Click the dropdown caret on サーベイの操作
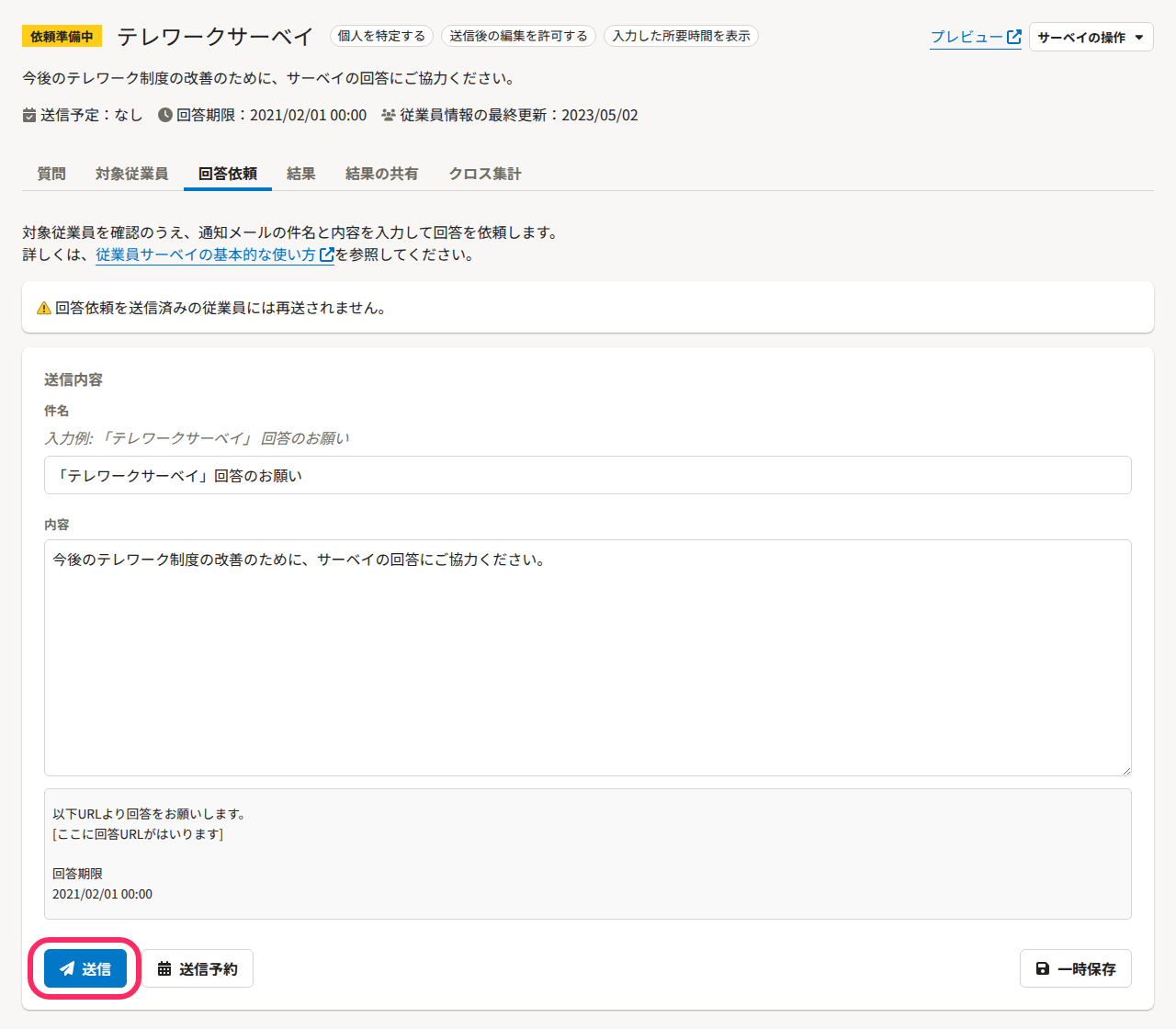The image size is (1176, 1029). [1139, 38]
